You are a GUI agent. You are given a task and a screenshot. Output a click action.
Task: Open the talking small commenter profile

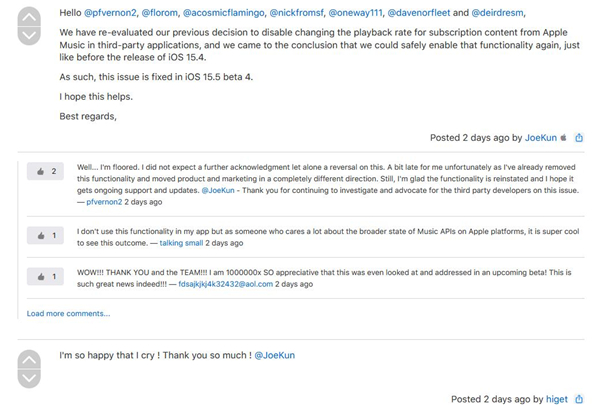[x=181, y=243]
